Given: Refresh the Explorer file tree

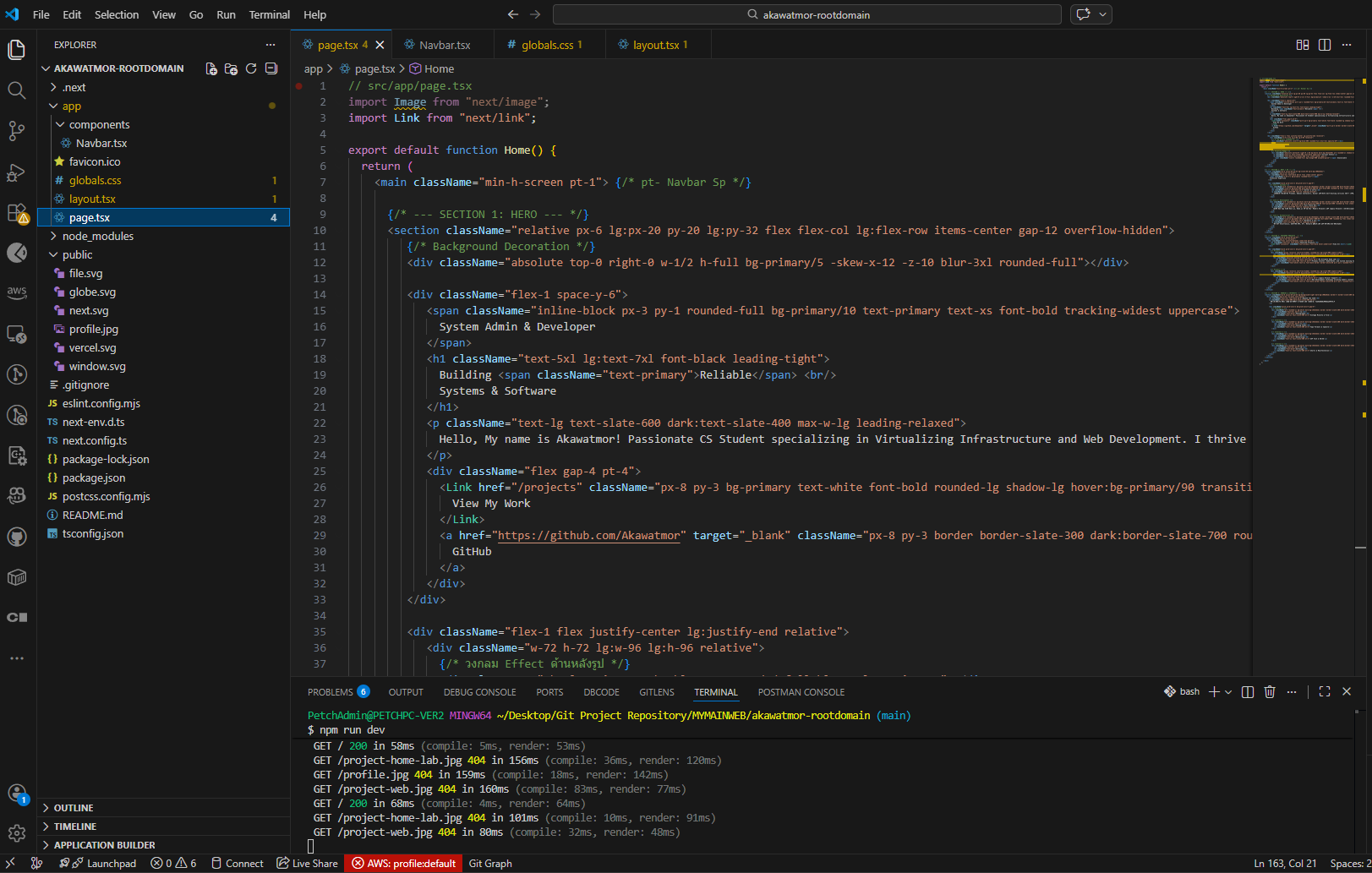Looking at the screenshot, I should pos(251,68).
